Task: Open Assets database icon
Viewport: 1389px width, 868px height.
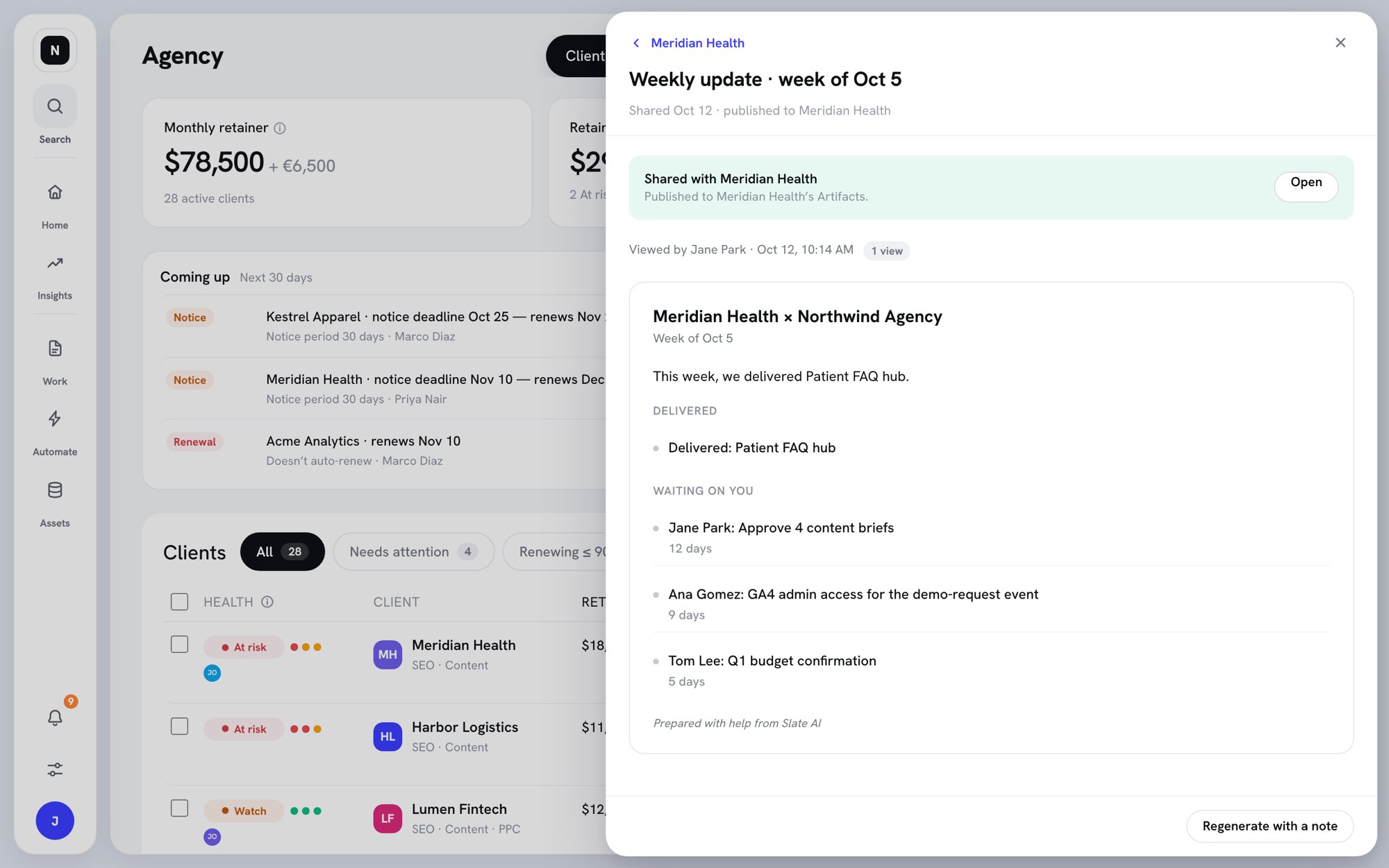Action: click(x=55, y=490)
